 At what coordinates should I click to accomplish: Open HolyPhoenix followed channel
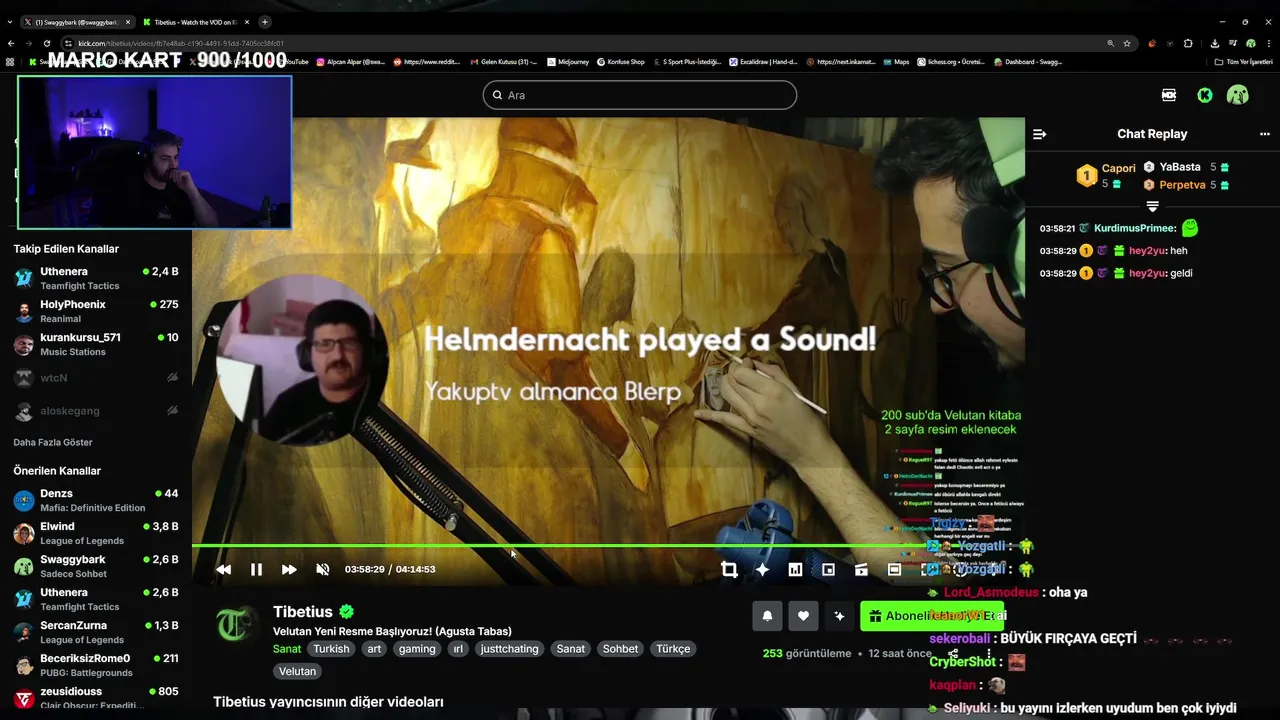click(x=96, y=311)
